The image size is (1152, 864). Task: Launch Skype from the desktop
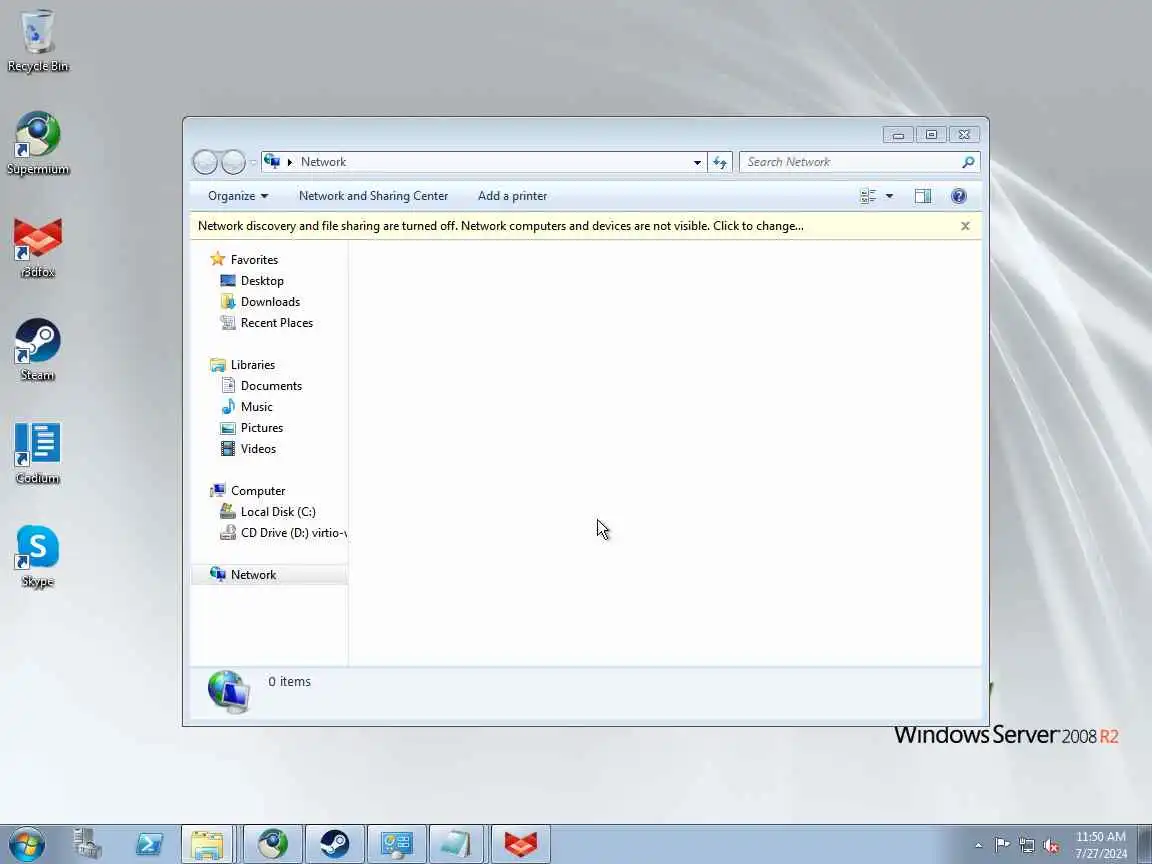(37, 556)
